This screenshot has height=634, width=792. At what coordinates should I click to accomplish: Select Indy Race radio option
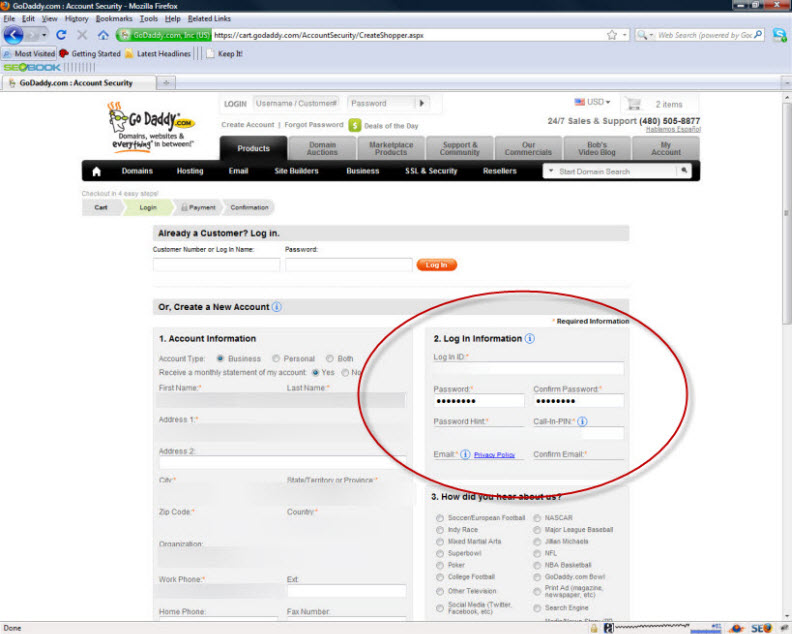click(440, 529)
